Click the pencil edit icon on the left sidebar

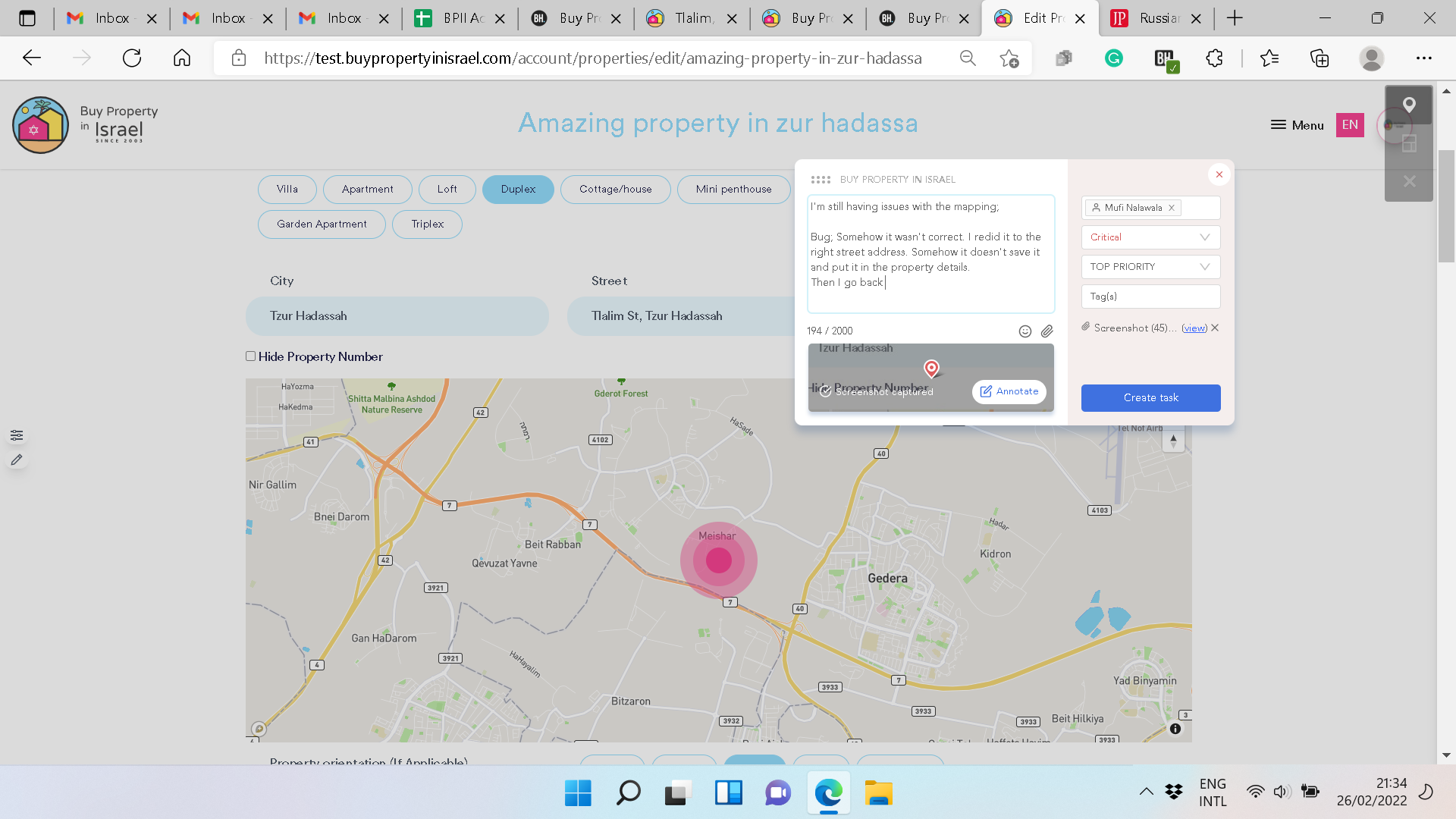(x=17, y=460)
